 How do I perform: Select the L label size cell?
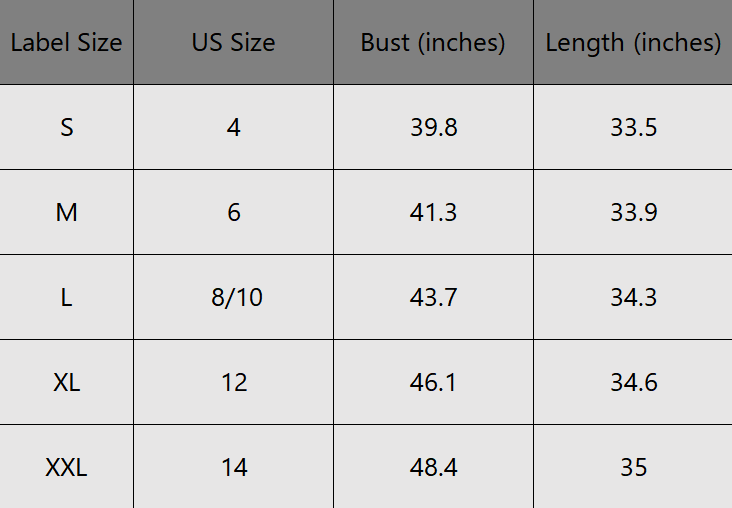(66, 297)
